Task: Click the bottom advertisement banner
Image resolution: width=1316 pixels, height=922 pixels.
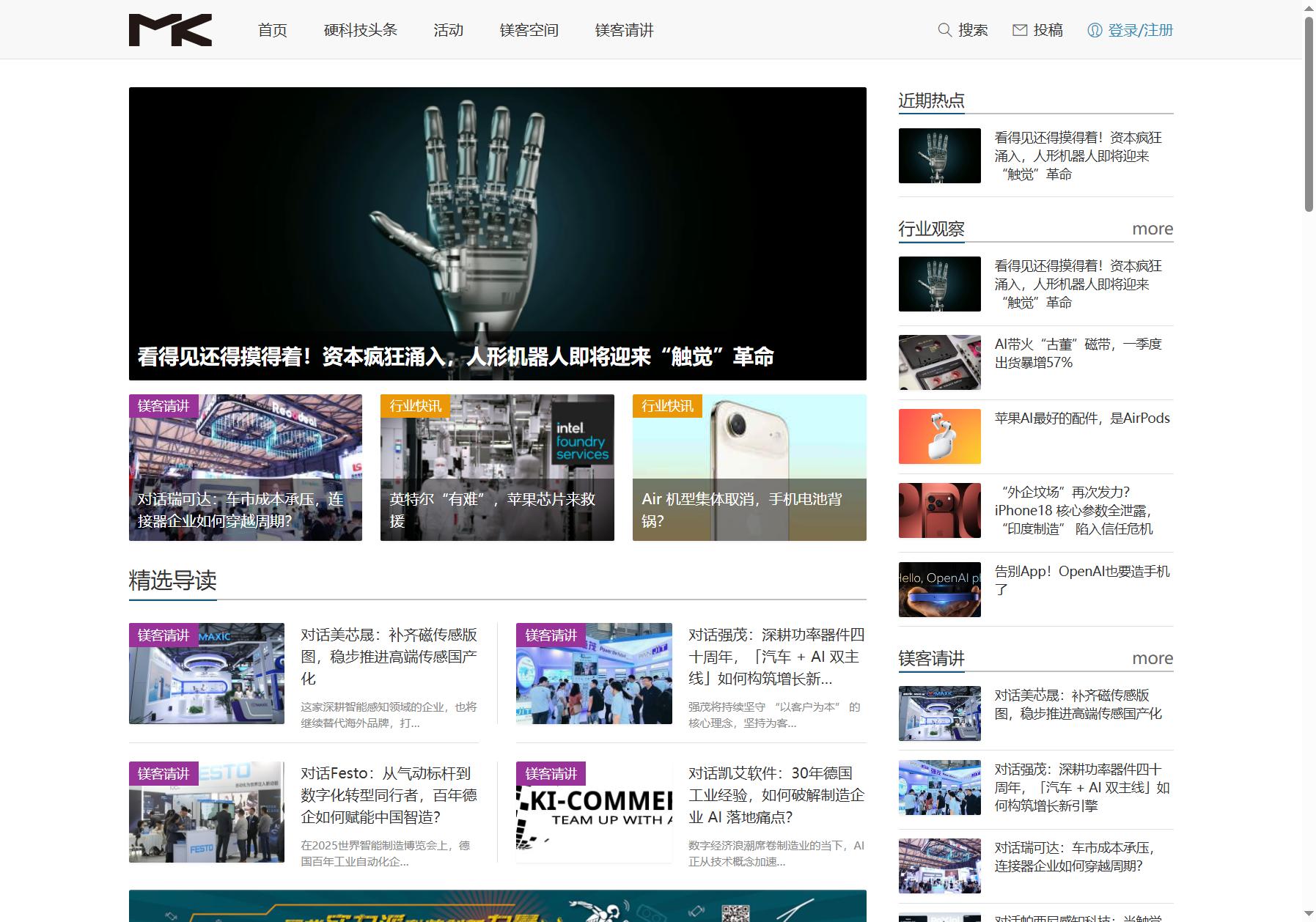Action: [x=498, y=906]
